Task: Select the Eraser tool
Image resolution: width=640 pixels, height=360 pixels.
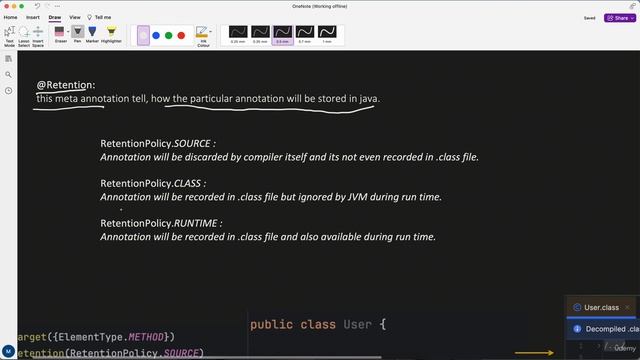Action: tap(60, 35)
